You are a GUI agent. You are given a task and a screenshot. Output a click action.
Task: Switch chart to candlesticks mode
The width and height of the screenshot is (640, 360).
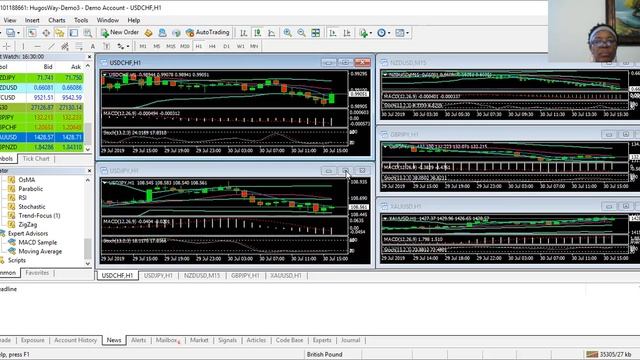point(258,33)
